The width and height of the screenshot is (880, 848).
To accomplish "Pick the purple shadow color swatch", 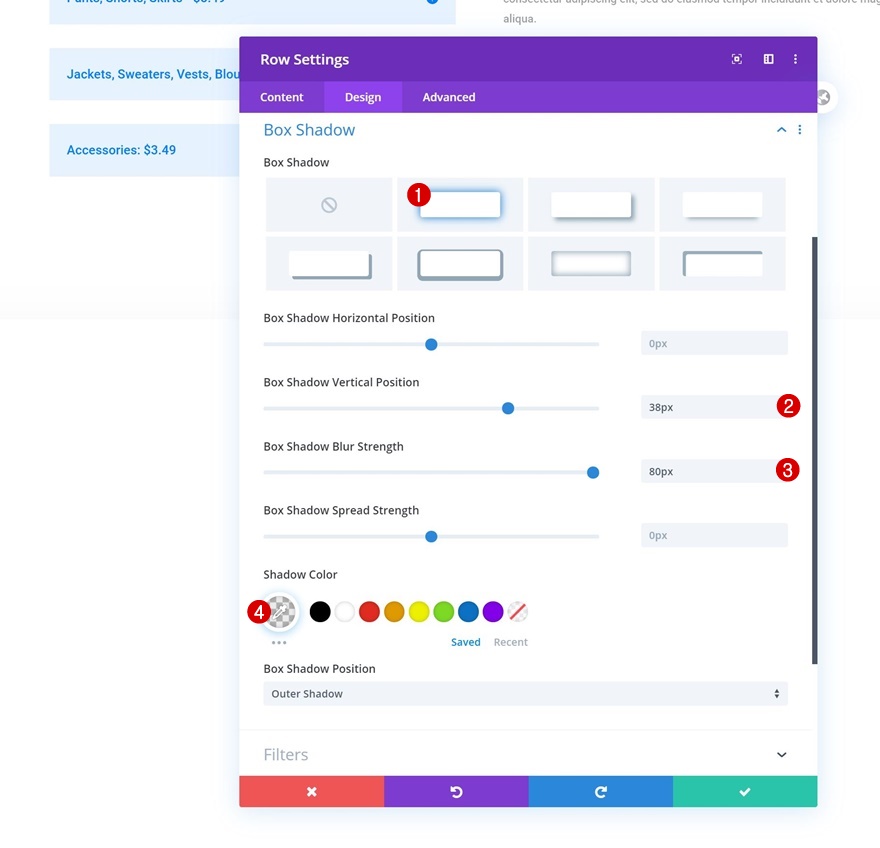I will point(493,612).
